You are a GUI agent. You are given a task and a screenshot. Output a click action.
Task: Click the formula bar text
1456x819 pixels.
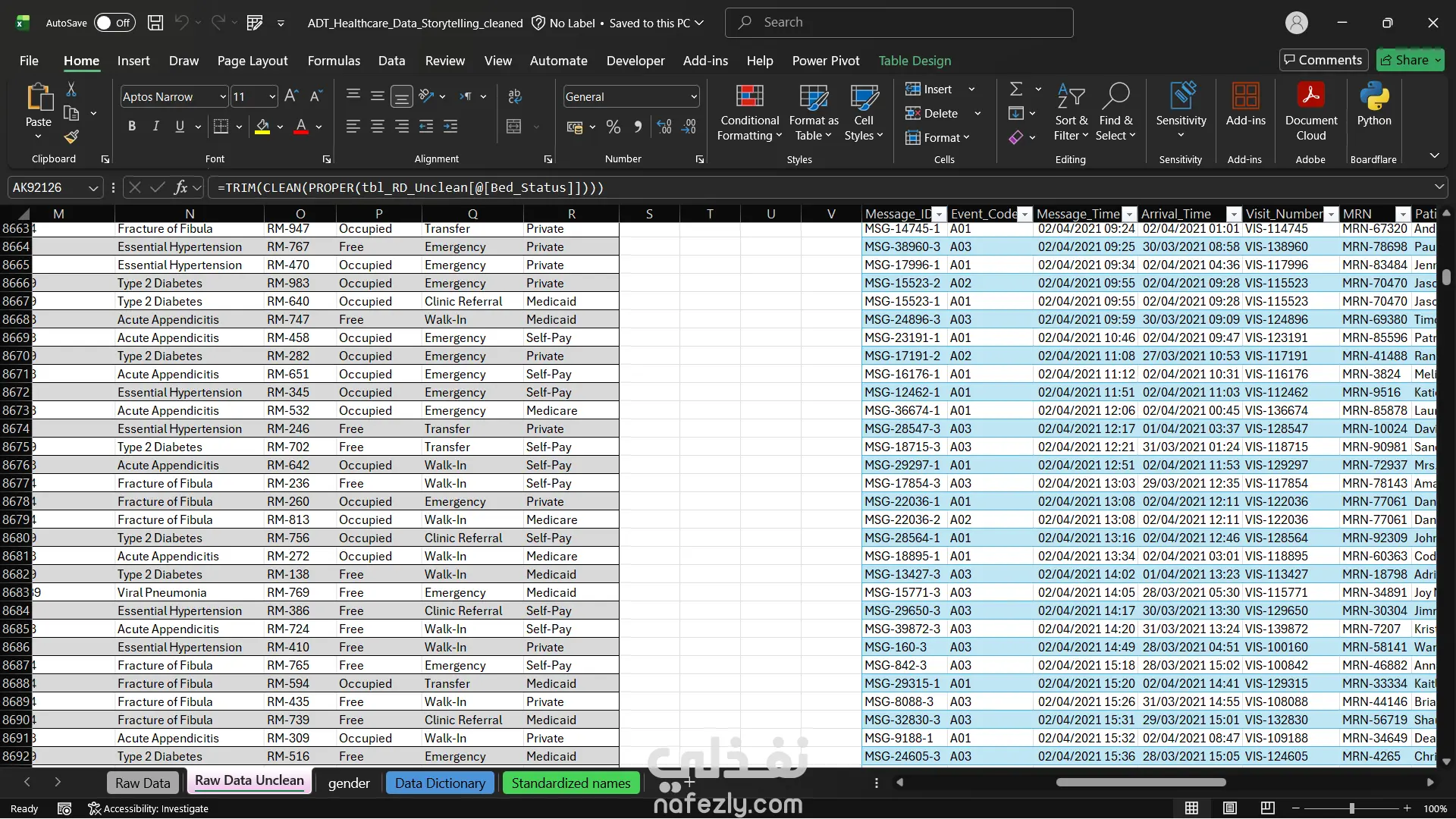pos(410,187)
